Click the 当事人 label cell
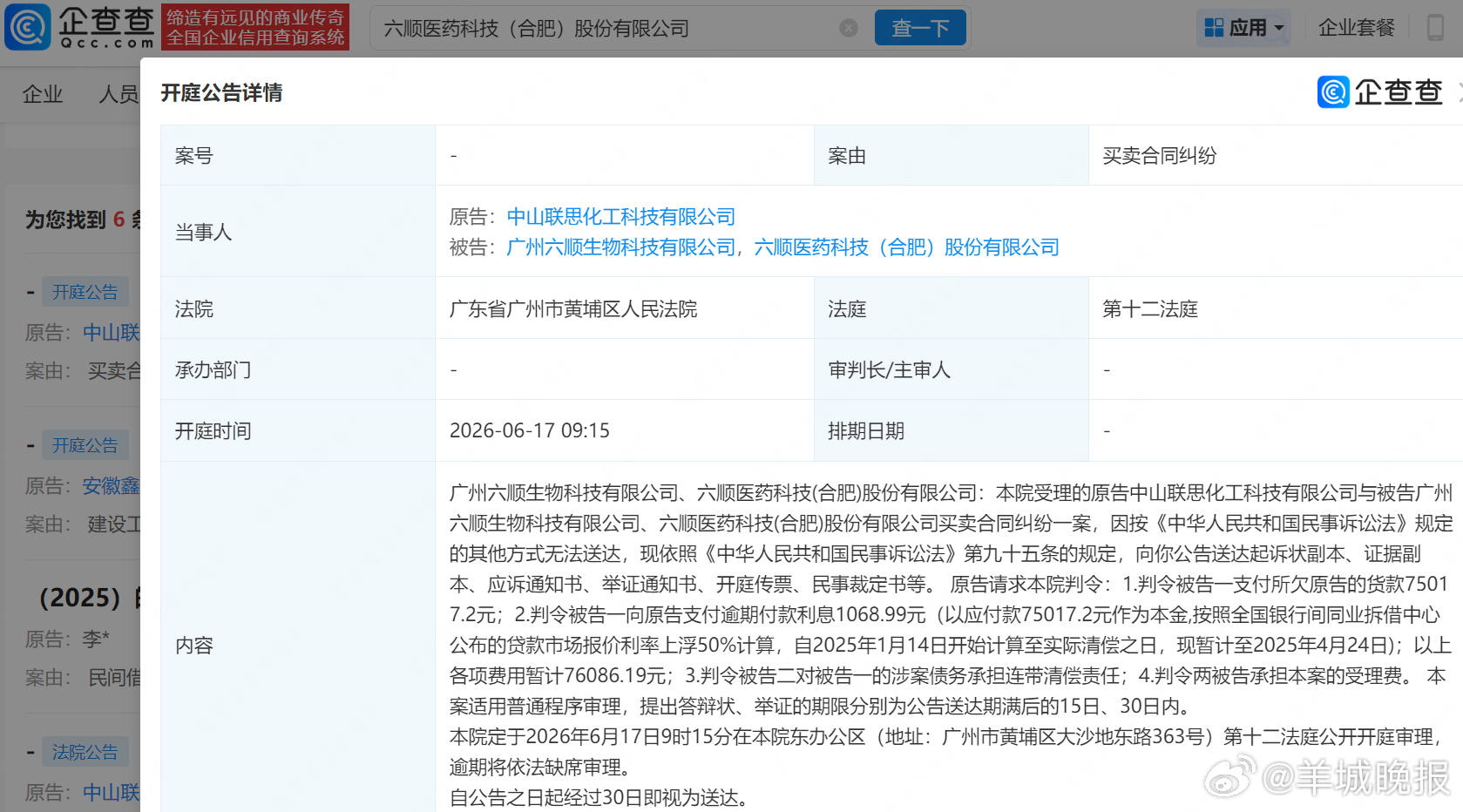The width and height of the screenshot is (1463, 812). point(298,232)
